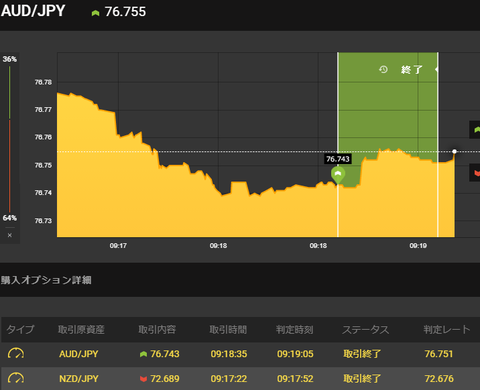The image size is (480, 390).
Task: Click the 購入オプション詳細 section heading
Action: click(46, 280)
